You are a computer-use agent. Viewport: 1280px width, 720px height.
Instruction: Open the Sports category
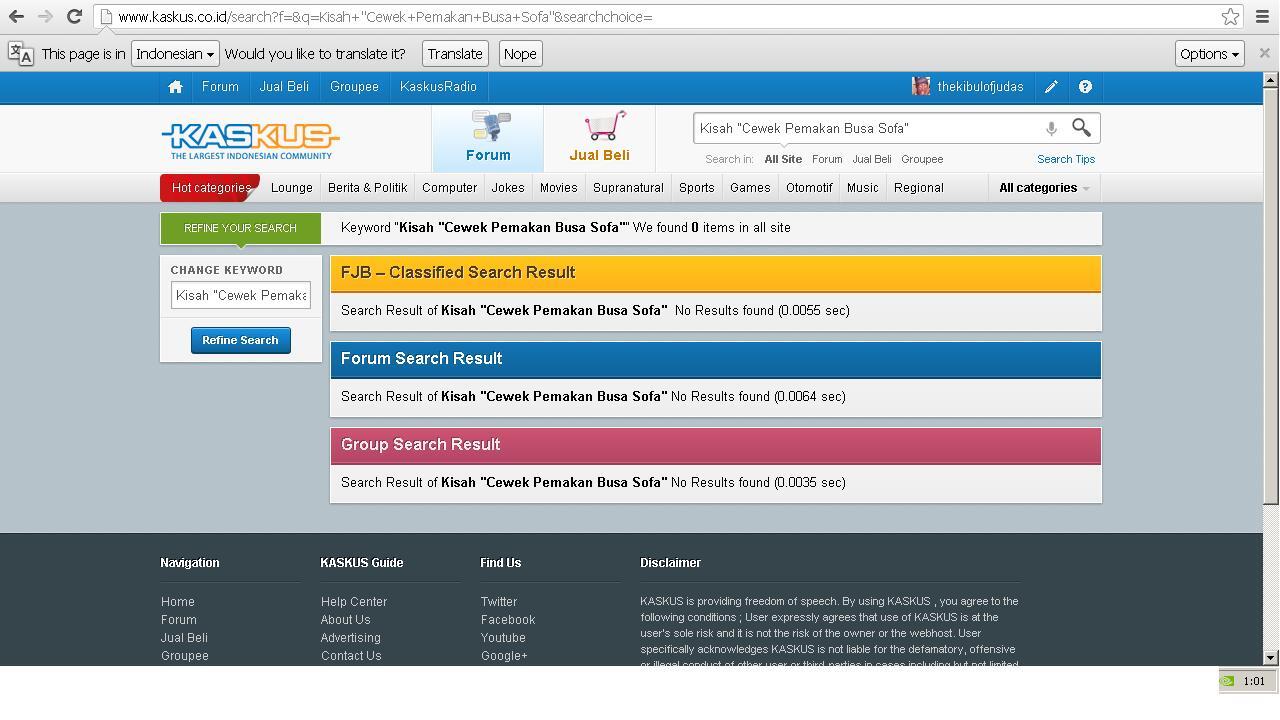click(x=697, y=188)
